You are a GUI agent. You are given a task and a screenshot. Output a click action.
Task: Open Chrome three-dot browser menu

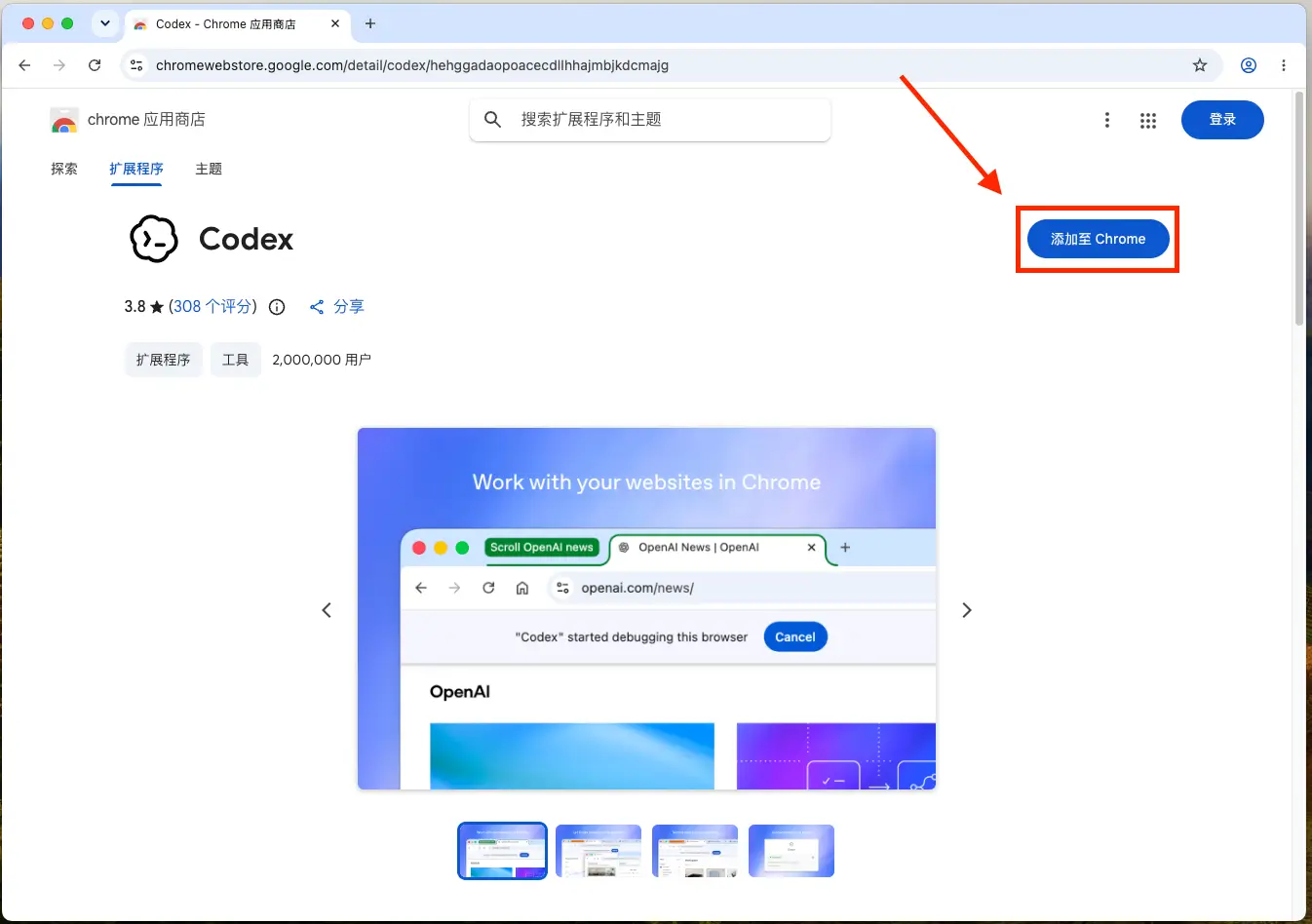pyautogui.click(x=1284, y=65)
